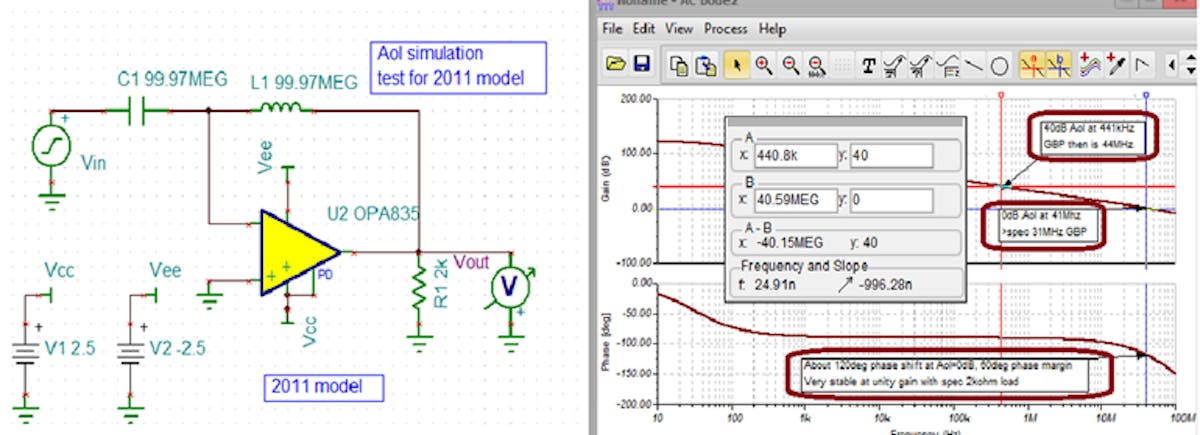The width and height of the screenshot is (1200, 435).
Task: Click cursor B x field showing 40.59MEG
Action: pyautogui.click(x=792, y=199)
